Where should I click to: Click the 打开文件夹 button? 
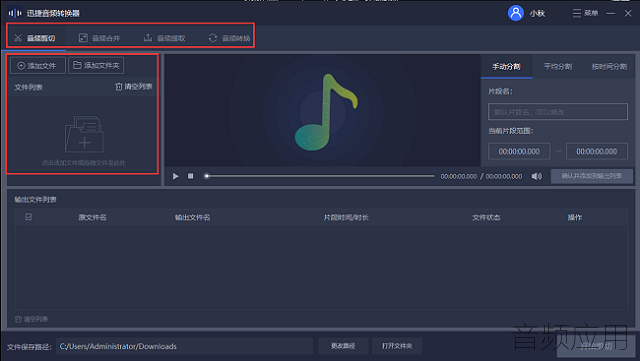[x=397, y=346]
